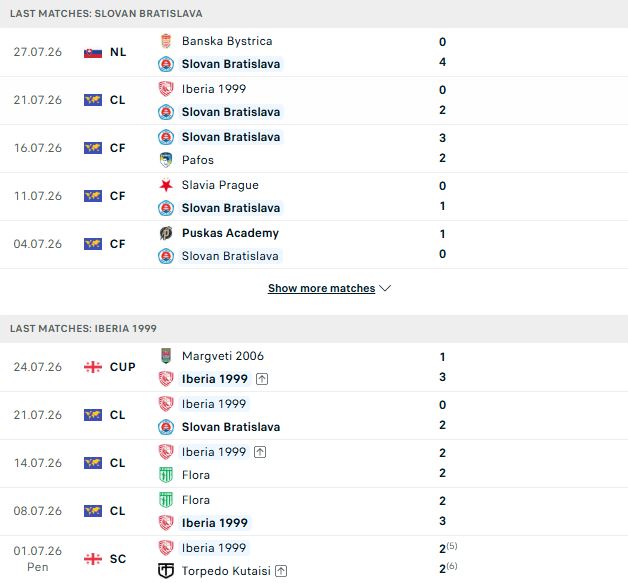Open the Slavia Prague team name

pyautogui.click(x=220, y=185)
